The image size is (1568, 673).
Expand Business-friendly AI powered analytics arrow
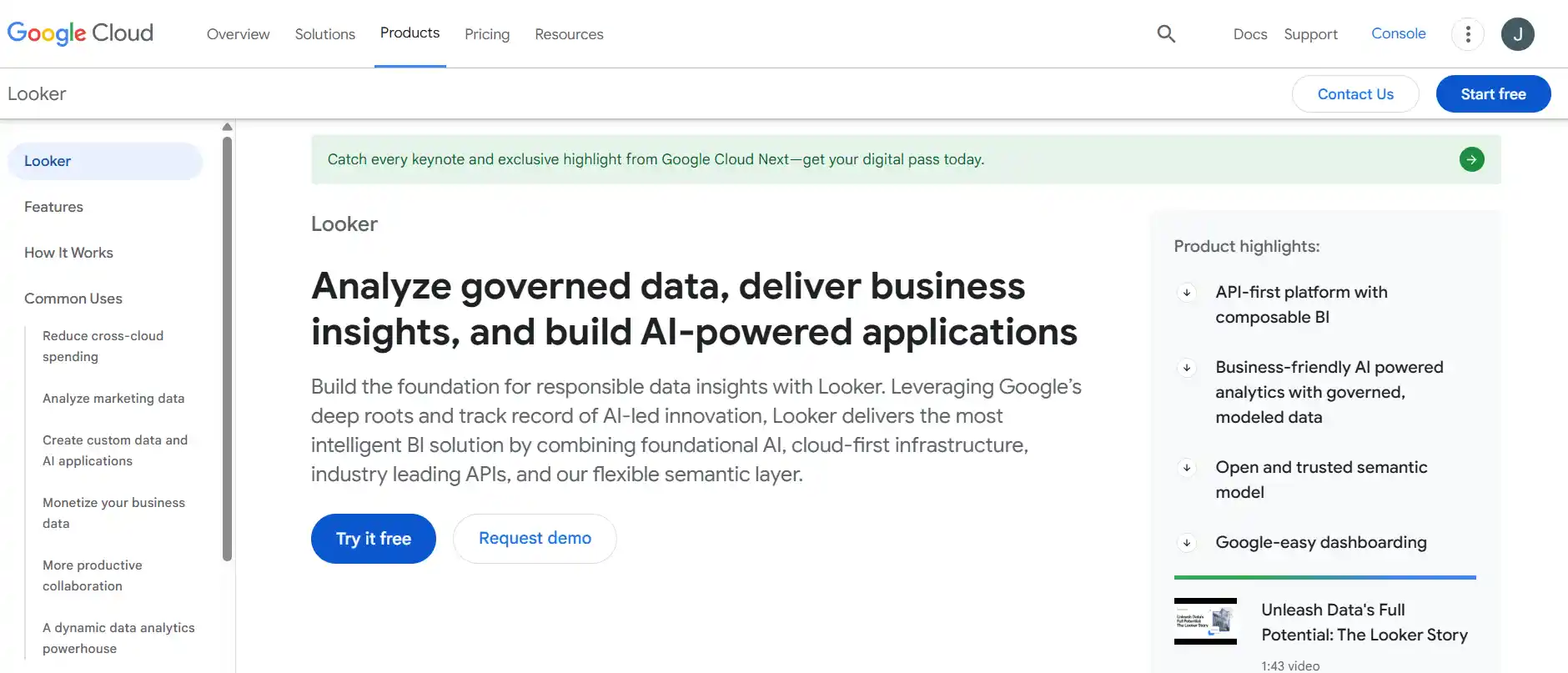[1187, 368]
